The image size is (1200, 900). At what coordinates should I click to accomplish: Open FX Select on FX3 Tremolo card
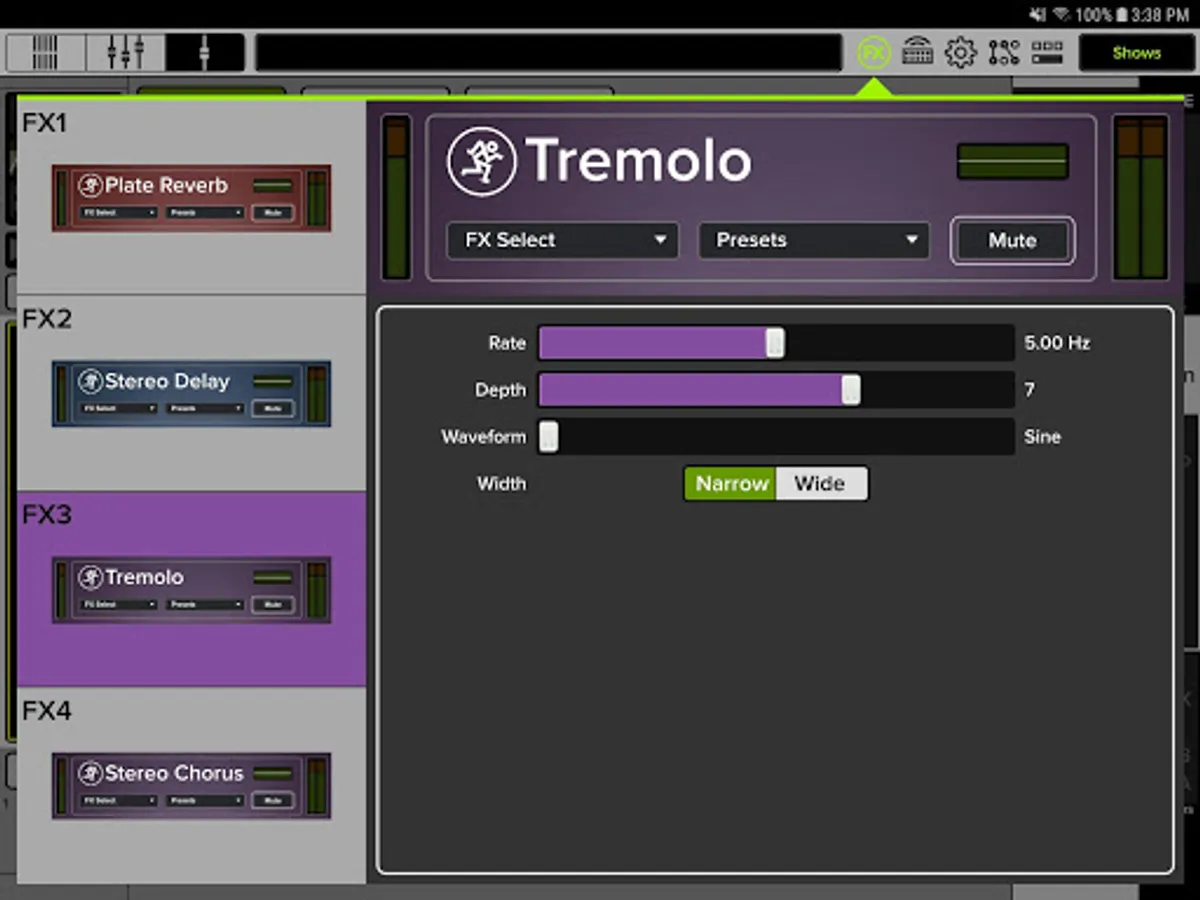click(119, 605)
